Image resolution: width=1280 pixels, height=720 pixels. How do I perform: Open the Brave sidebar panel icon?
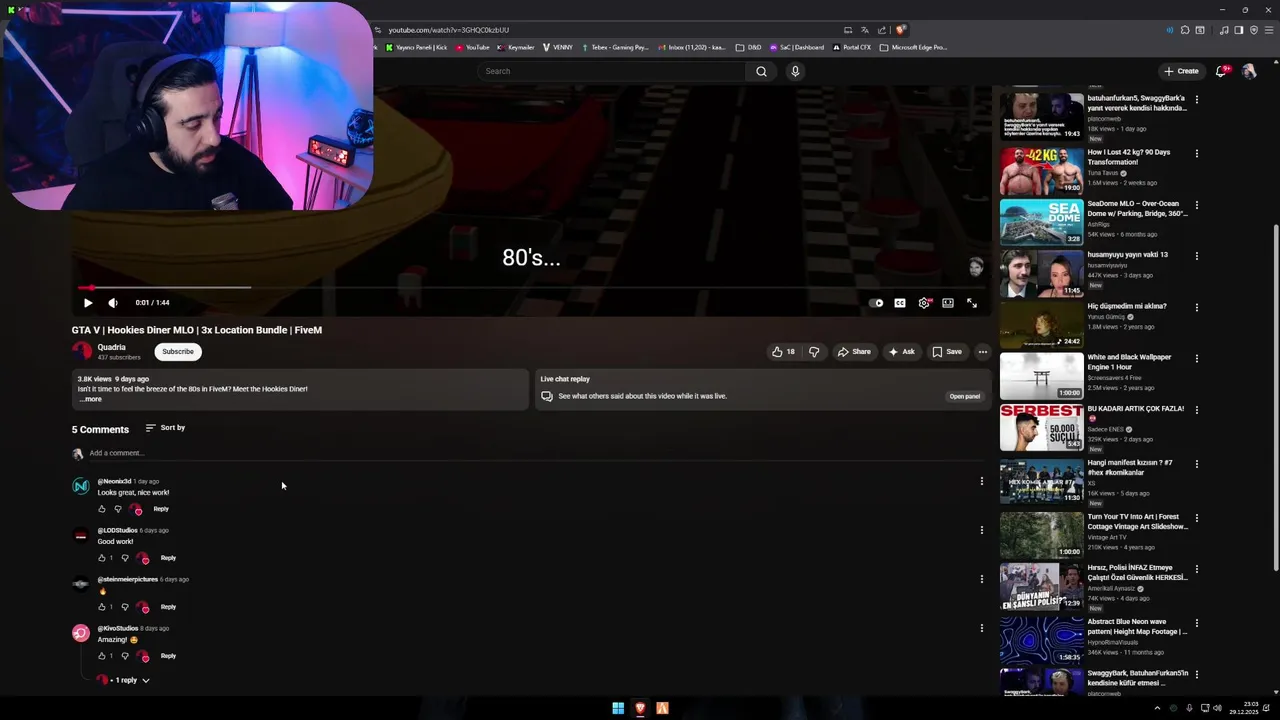[1238, 30]
